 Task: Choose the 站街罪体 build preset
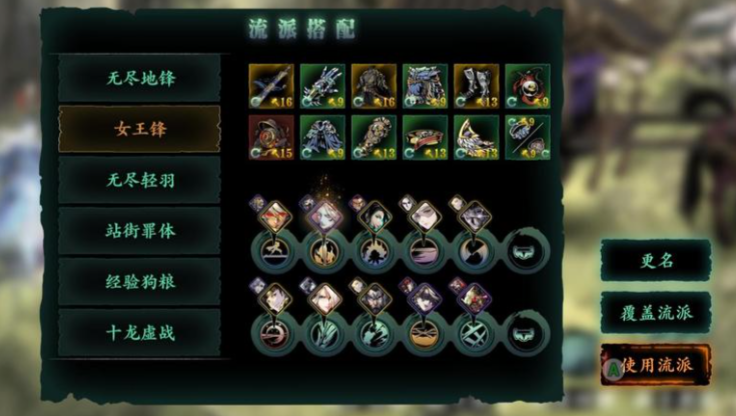[x=139, y=231]
